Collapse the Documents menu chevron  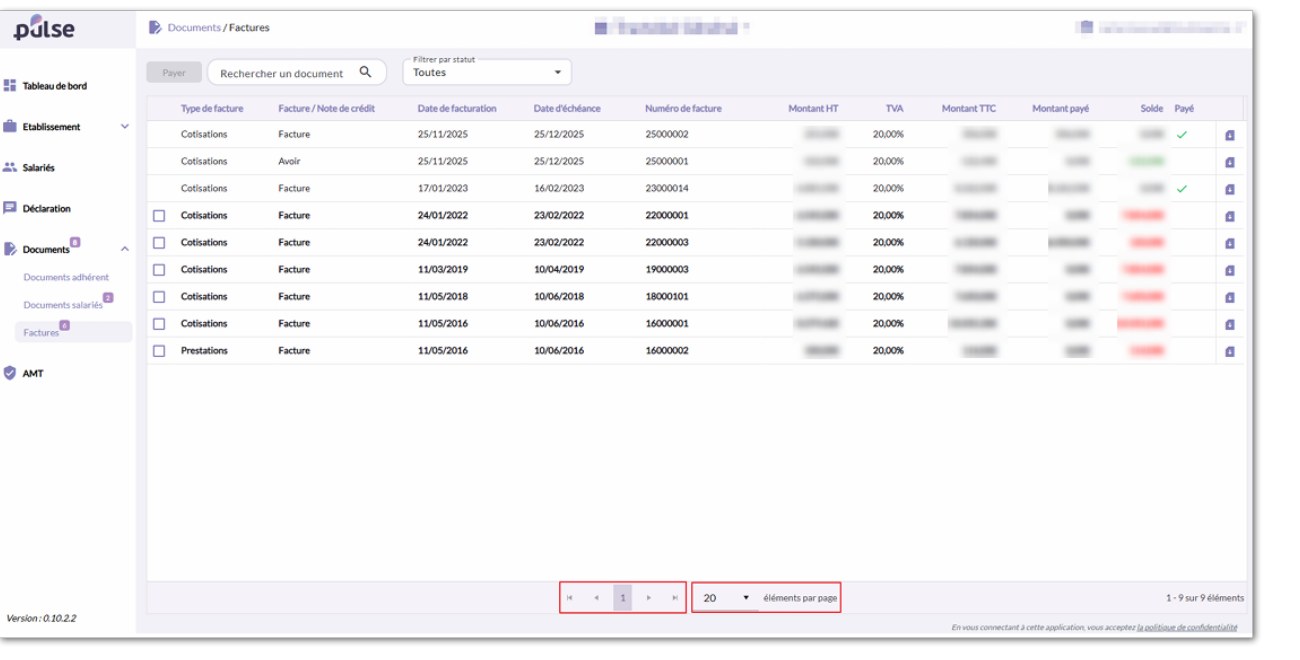(125, 249)
